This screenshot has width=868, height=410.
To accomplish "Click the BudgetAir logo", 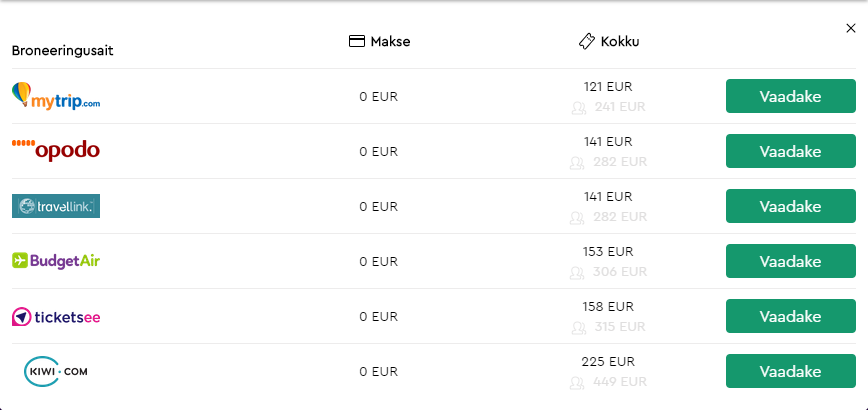I will [56, 261].
